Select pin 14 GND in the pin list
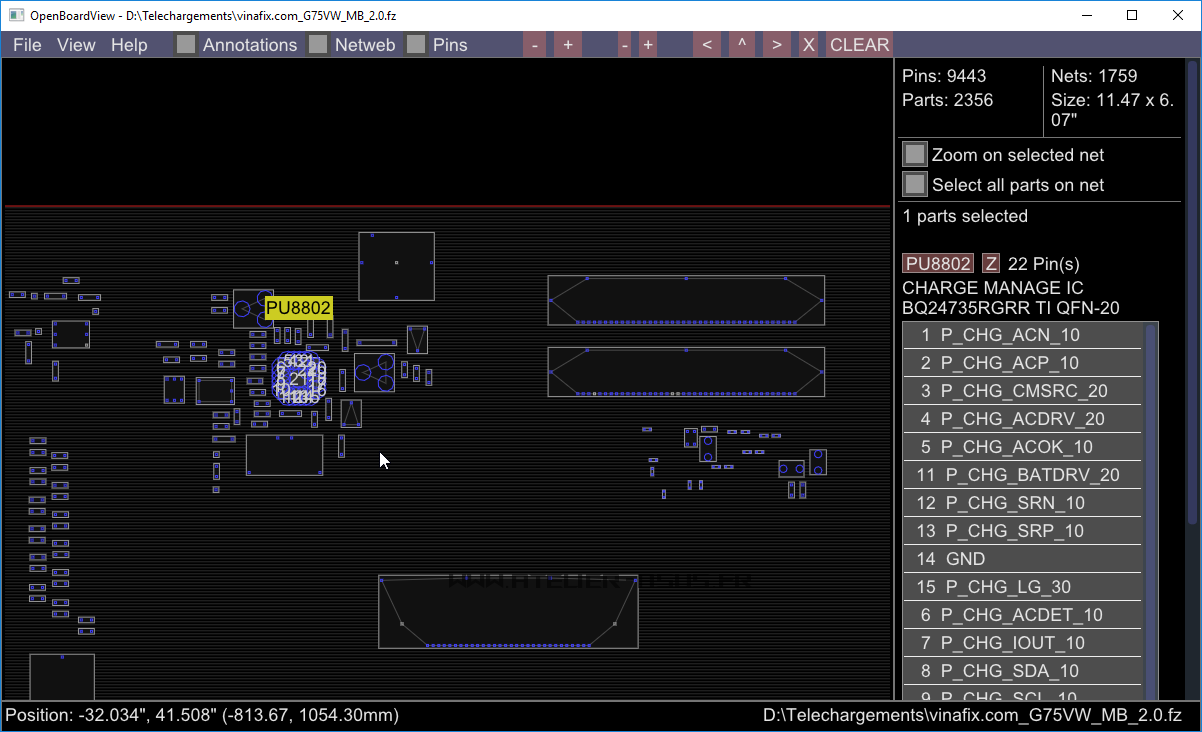Image resolution: width=1202 pixels, height=732 pixels. point(1021,559)
